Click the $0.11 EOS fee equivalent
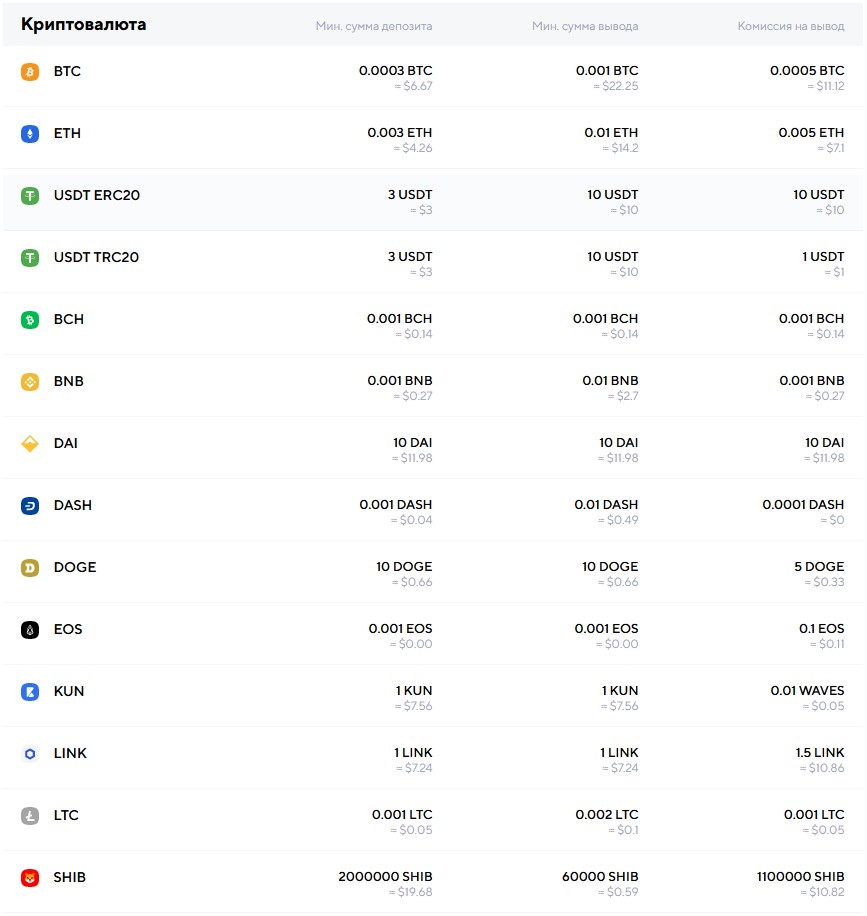The image size is (867, 916). (x=827, y=644)
